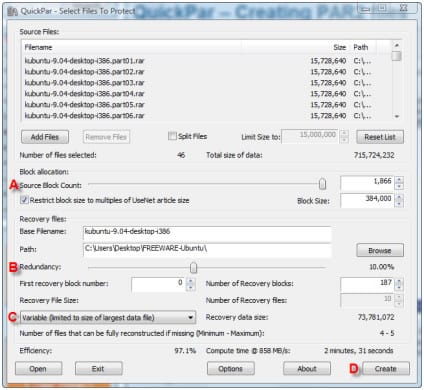Select kubuntu-9.04-desktop-i386.part06.rar row
424x390 pixels.
pyautogui.click(x=207, y=116)
